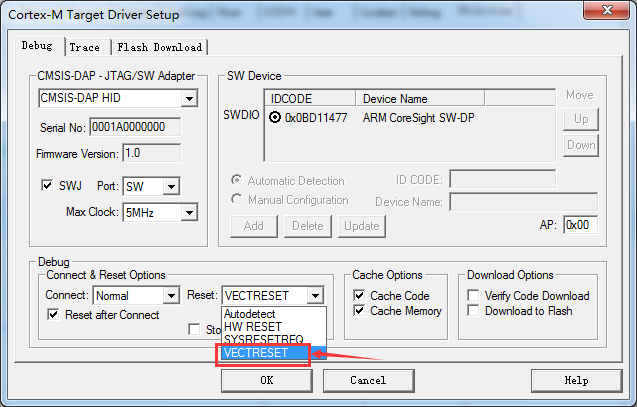Choose VECTRESET in the Reset list

pyautogui.click(x=274, y=353)
